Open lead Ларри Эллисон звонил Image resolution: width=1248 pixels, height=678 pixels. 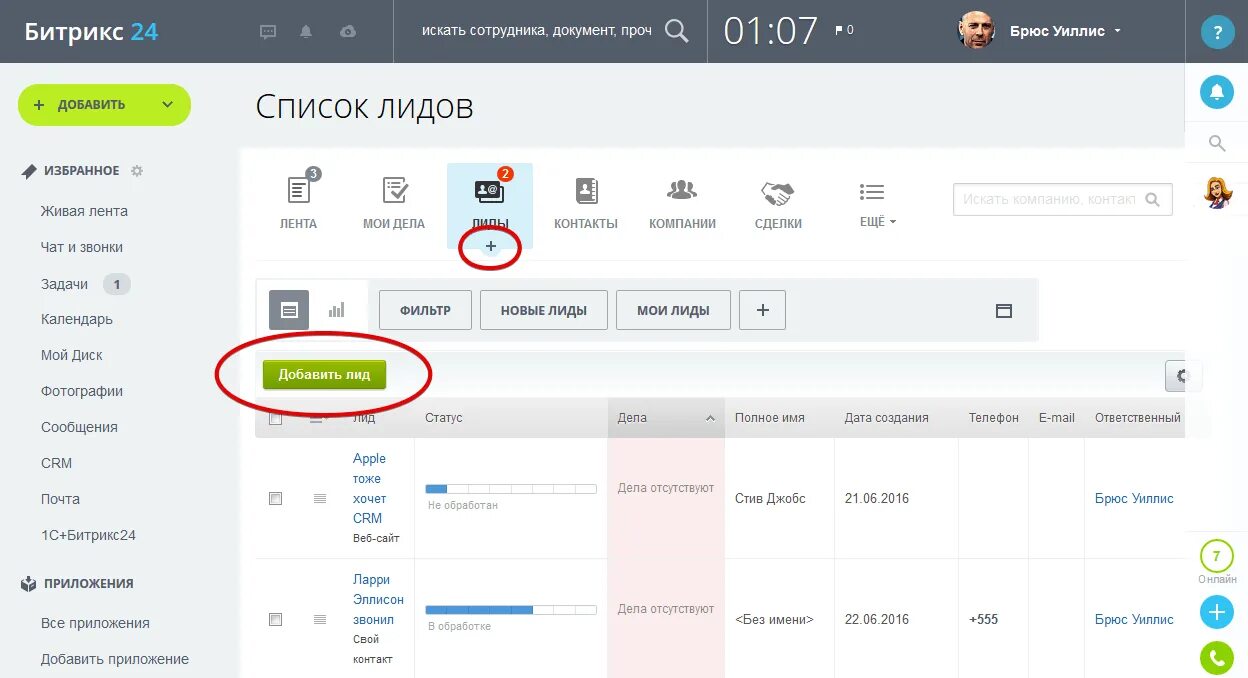click(378, 599)
